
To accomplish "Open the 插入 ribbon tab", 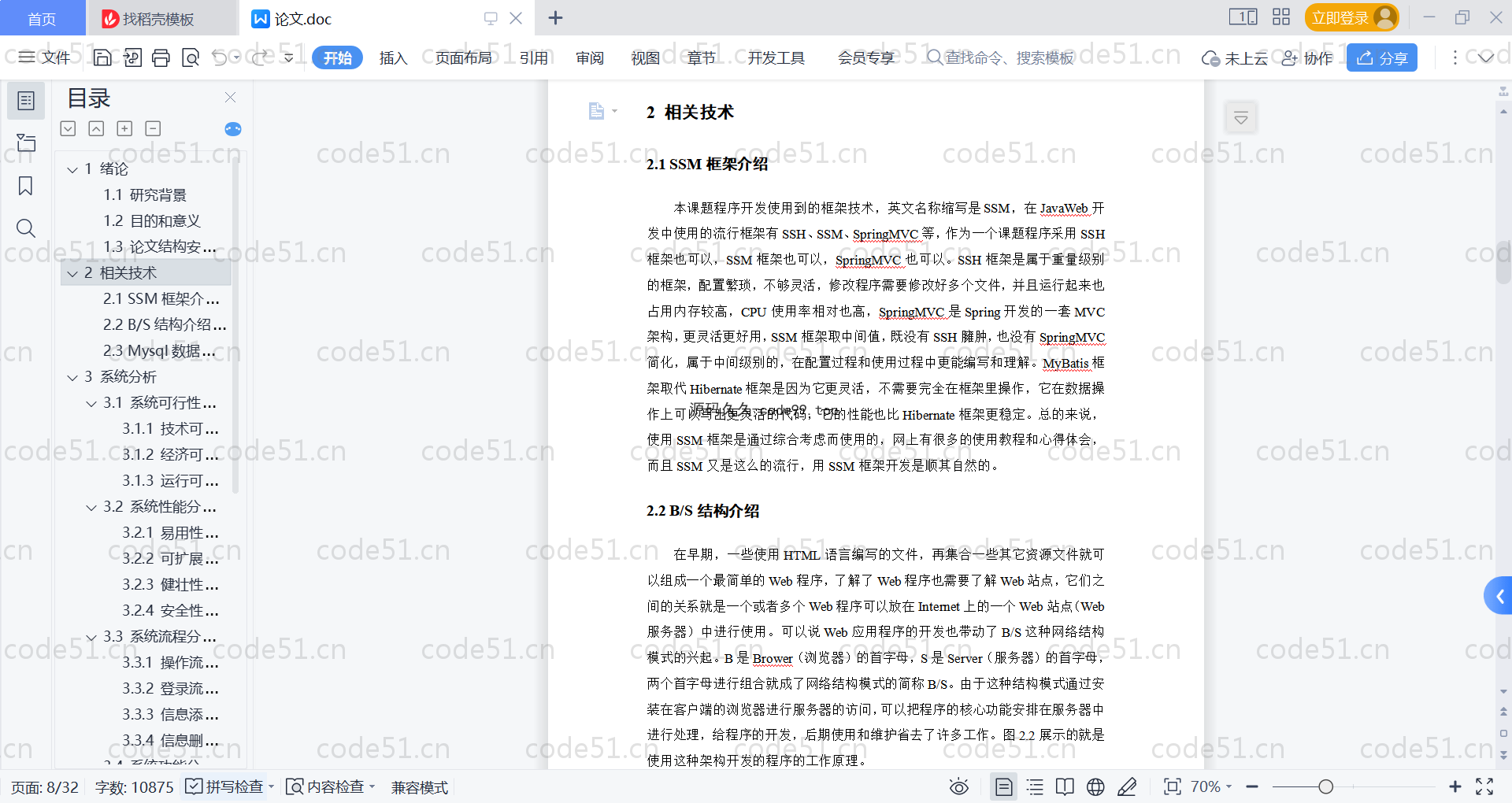I will 393,57.
